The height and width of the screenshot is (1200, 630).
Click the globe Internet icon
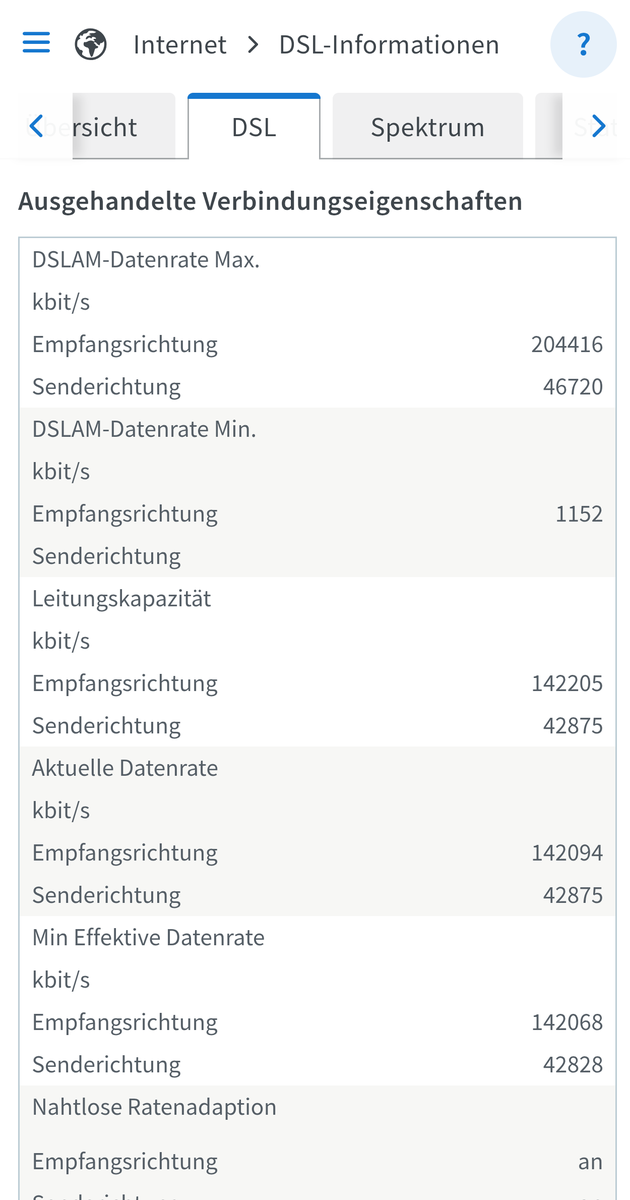pos(91,44)
